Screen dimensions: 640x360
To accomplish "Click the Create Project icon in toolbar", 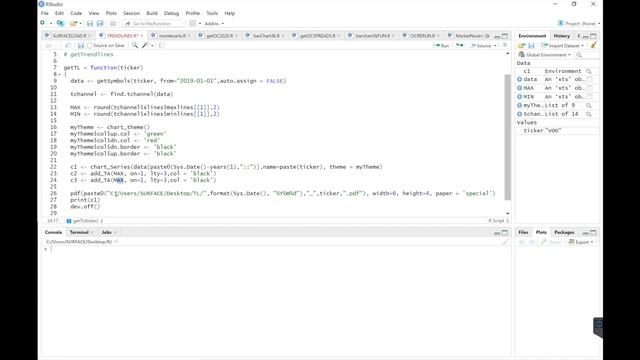I will 60,23.
